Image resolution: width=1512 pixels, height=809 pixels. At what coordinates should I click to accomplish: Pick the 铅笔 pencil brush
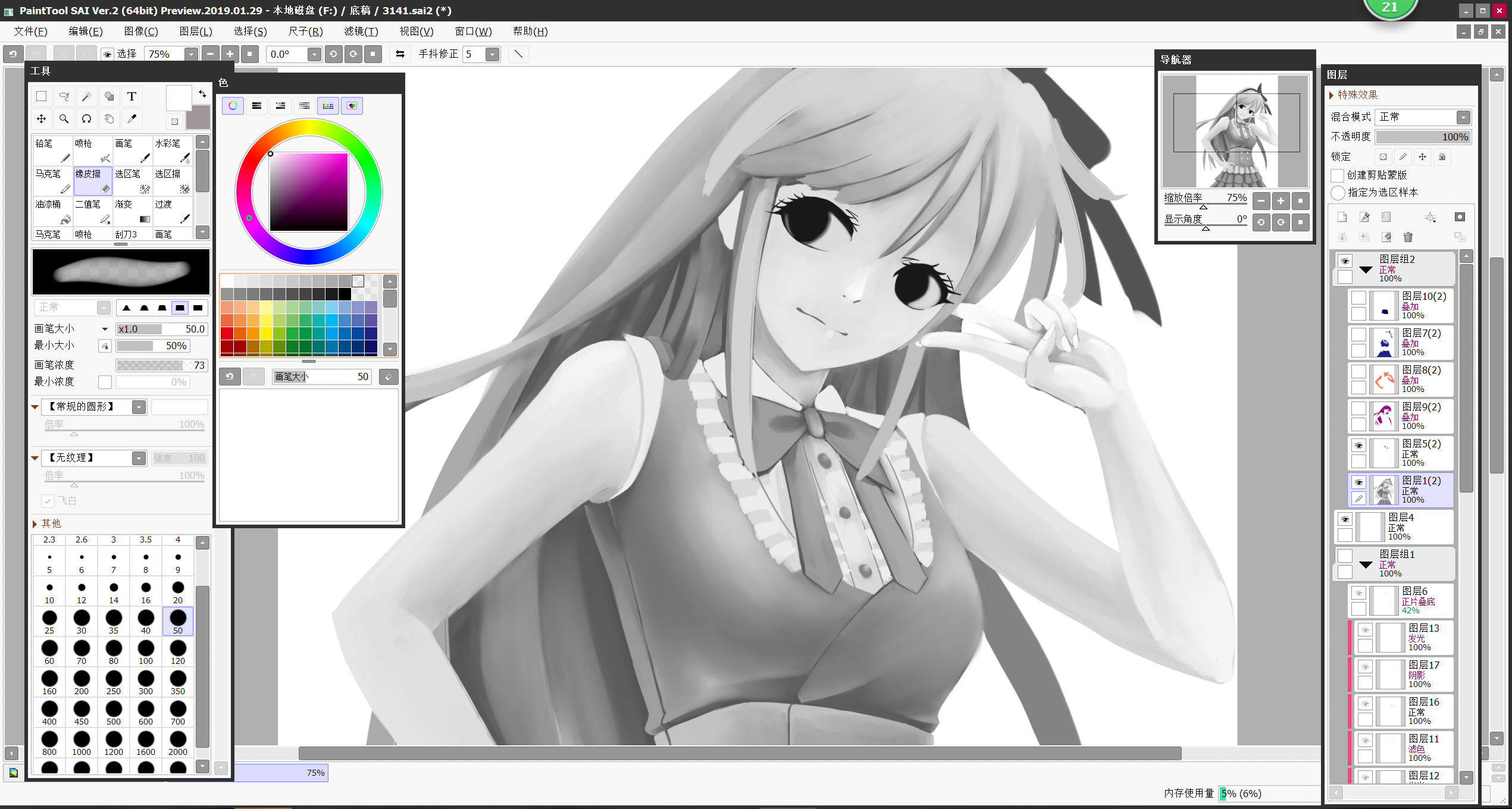(52, 150)
